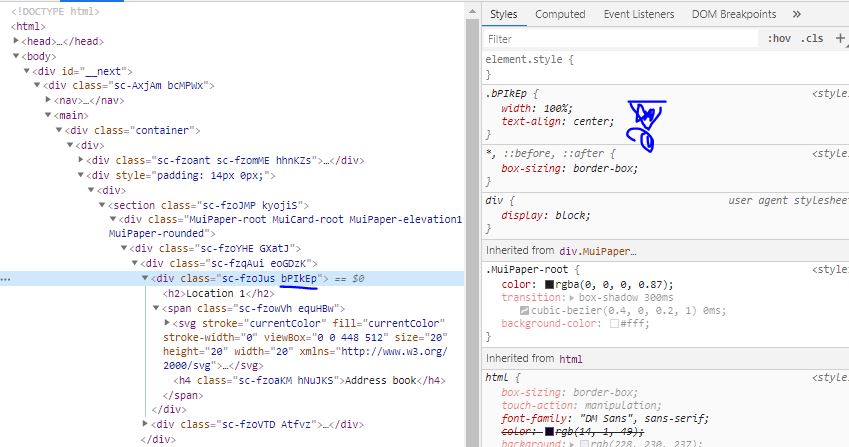Click the closing </span> tag row
Viewport: 849px width, 447px height.
pos(183,396)
